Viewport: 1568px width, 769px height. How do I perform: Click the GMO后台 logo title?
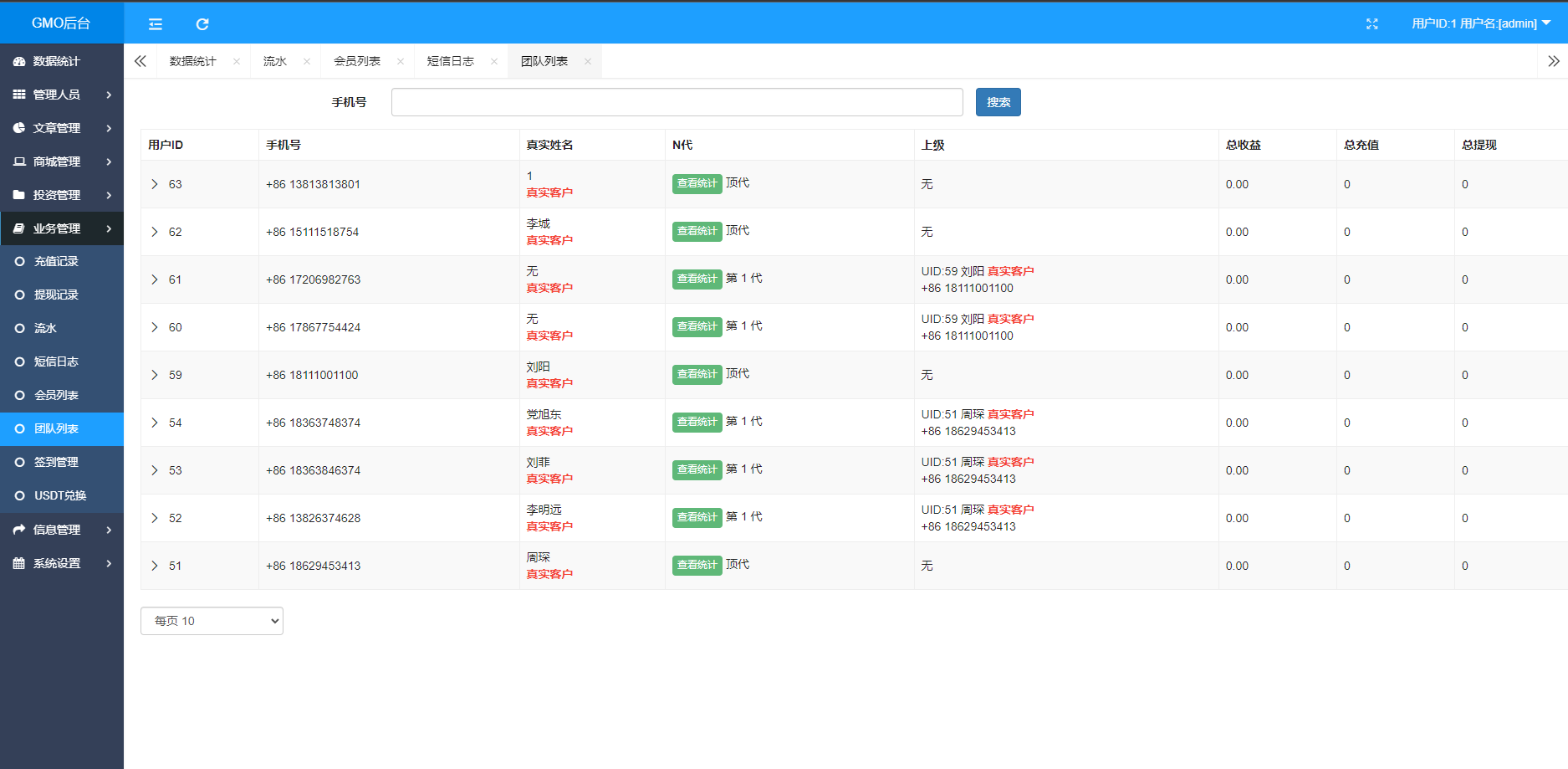click(x=61, y=23)
